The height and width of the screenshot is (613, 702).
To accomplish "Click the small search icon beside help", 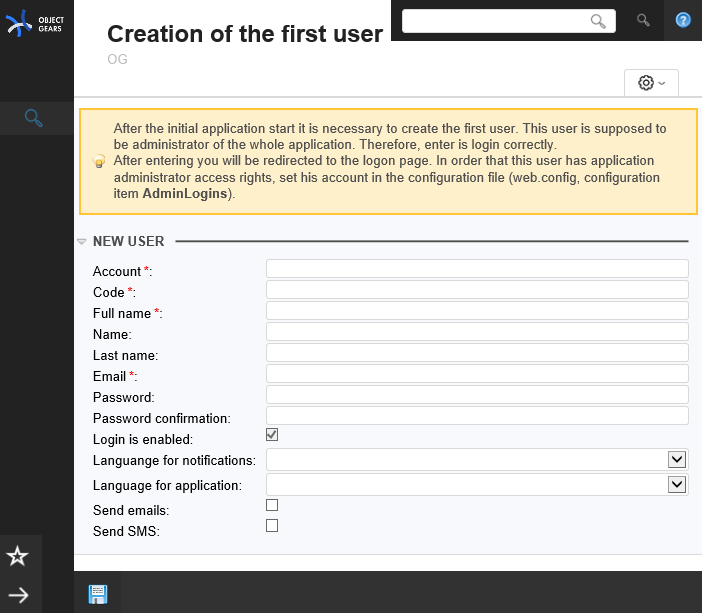I will (644, 20).
